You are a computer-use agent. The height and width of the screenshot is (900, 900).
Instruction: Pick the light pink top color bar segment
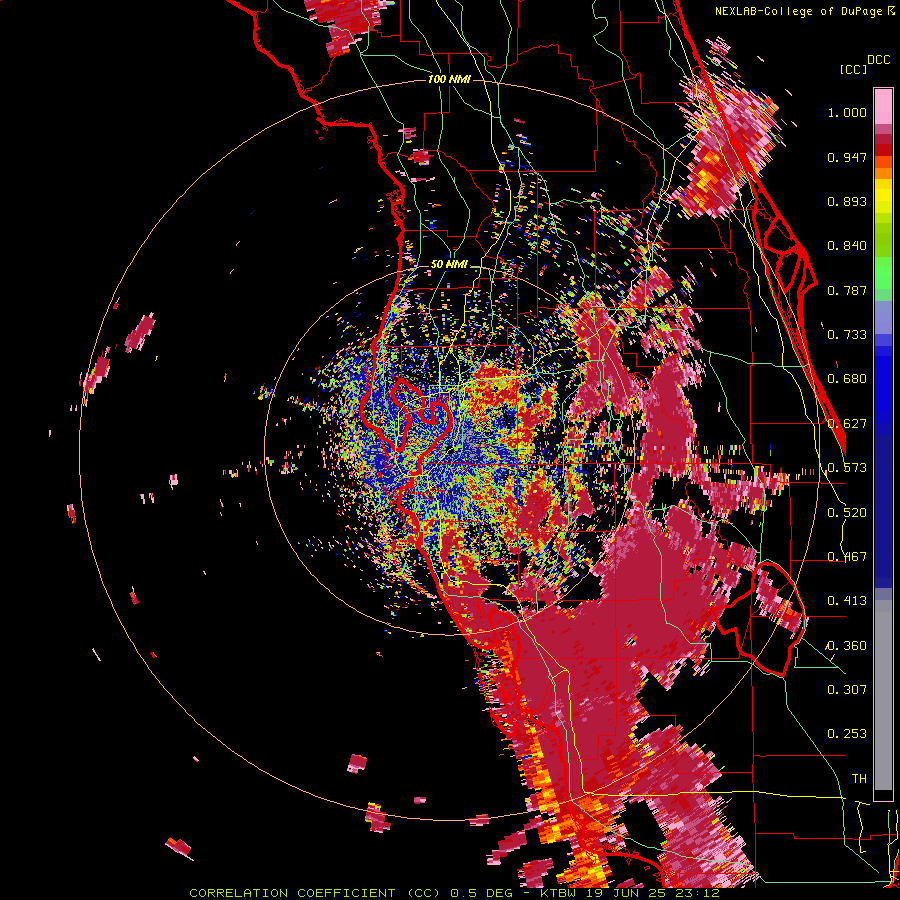point(883,106)
